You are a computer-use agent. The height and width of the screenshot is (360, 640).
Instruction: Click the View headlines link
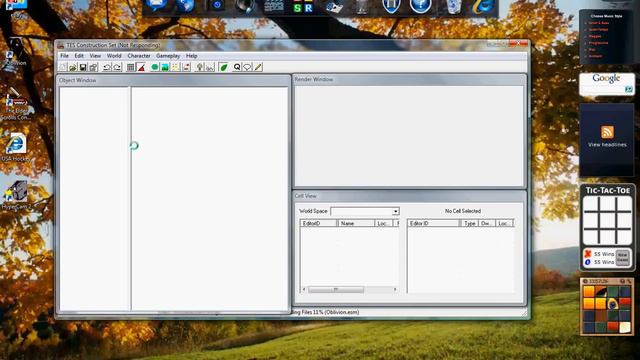tap(607, 144)
